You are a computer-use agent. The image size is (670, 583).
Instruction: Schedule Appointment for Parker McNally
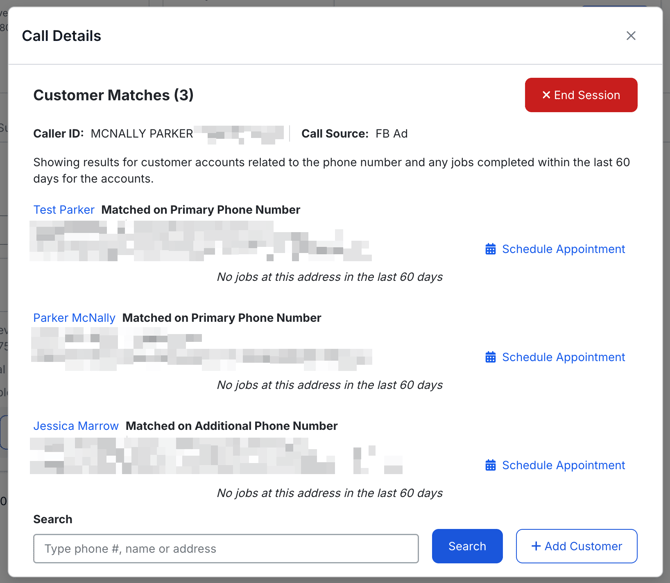563,357
